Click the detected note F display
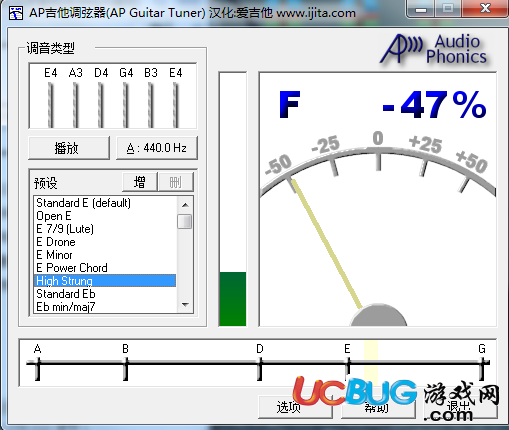 pos(289,105)
